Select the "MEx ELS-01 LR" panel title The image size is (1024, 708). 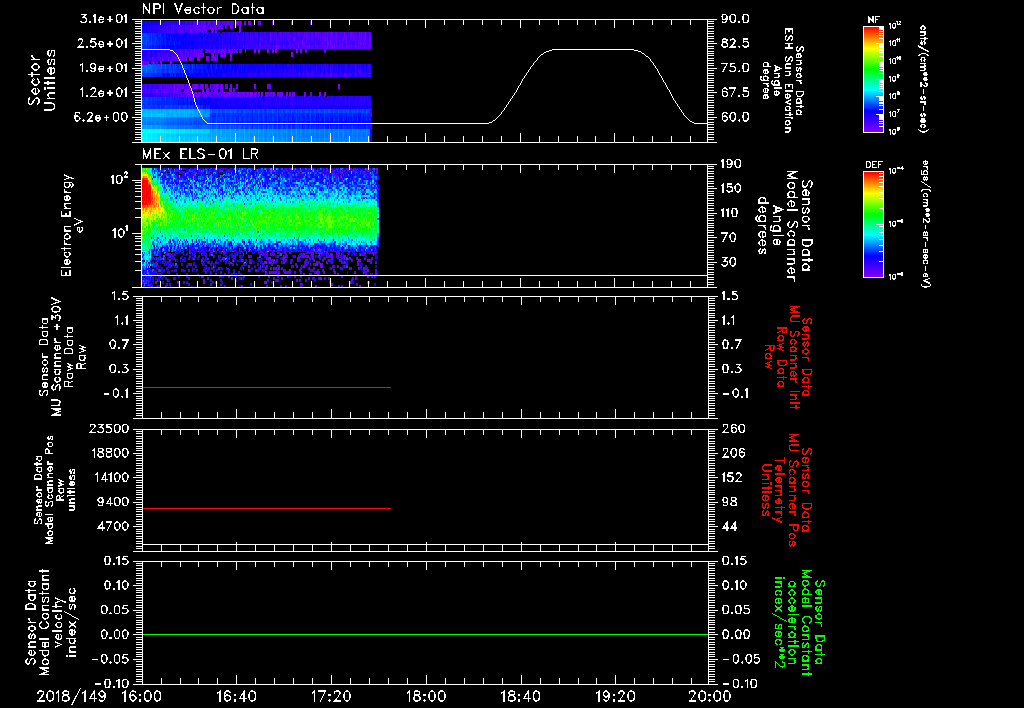(x=200, y=155)
